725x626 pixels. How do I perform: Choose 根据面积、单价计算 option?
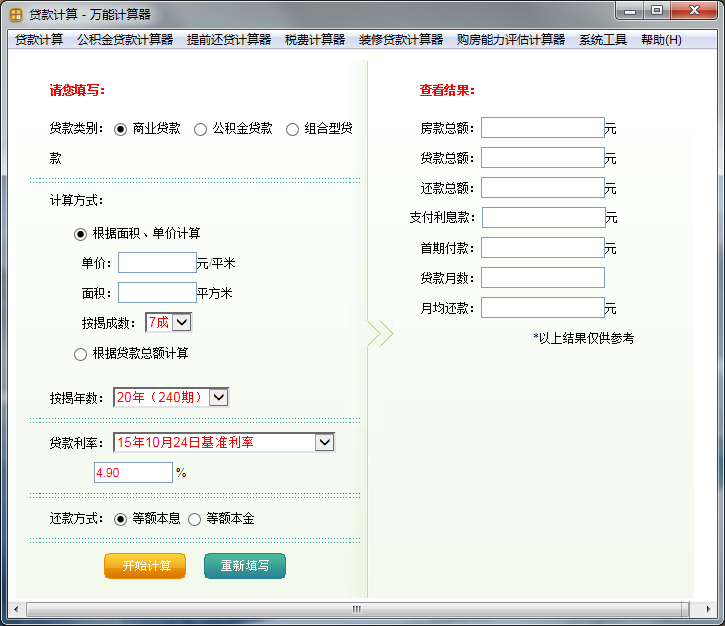coord(80,234)
